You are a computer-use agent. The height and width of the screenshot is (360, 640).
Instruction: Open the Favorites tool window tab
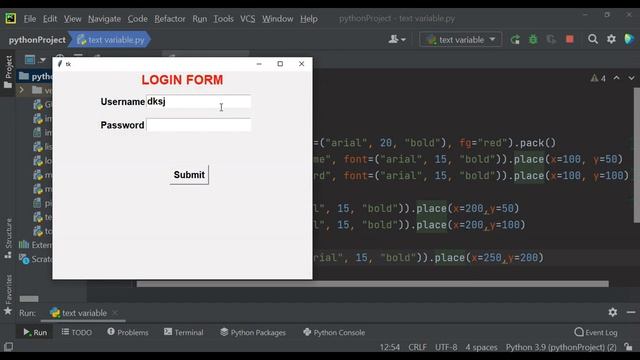[x=8, y=294]
